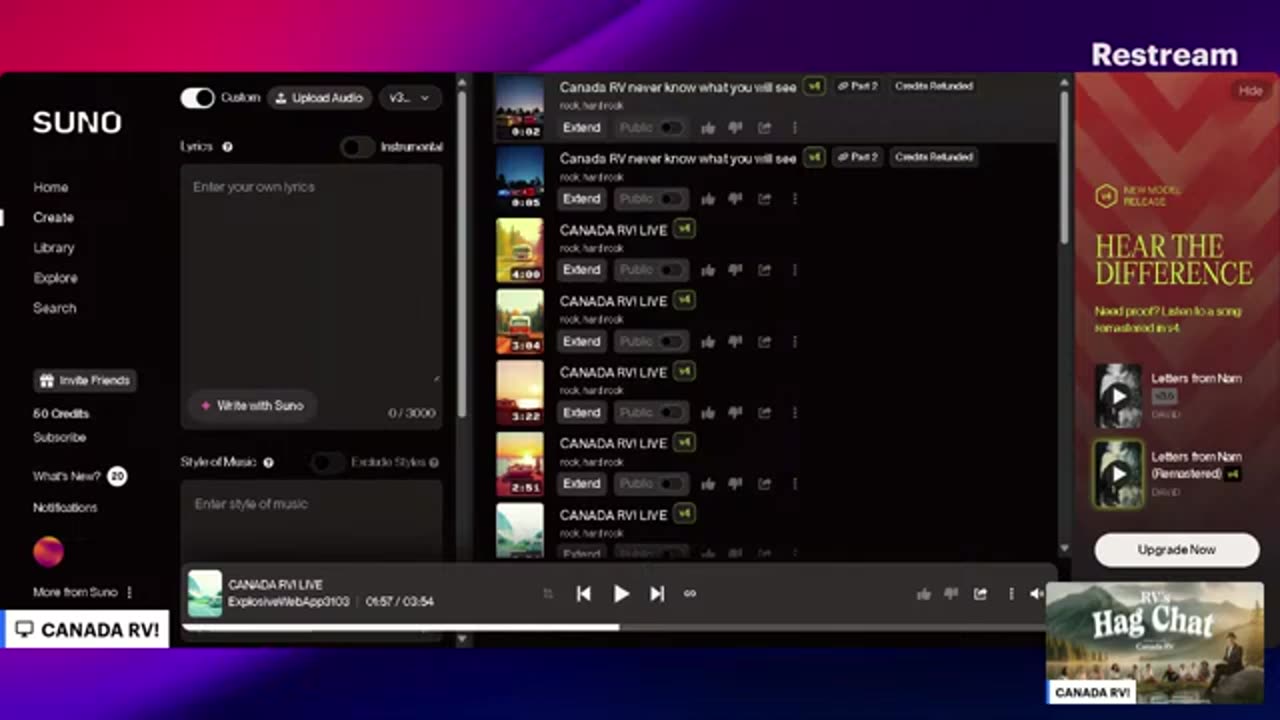The image size is (1280, 720).
Task: Mute audio with the speaker icon
Action: click(1037, 593)
